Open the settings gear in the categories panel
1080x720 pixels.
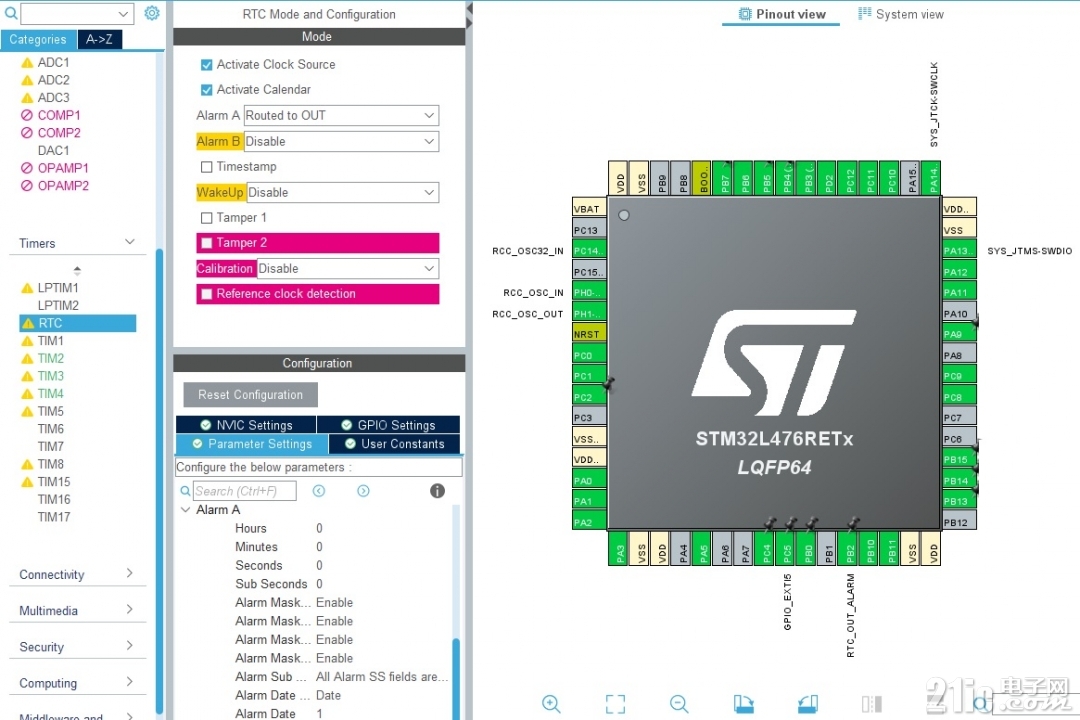point(152,13)
